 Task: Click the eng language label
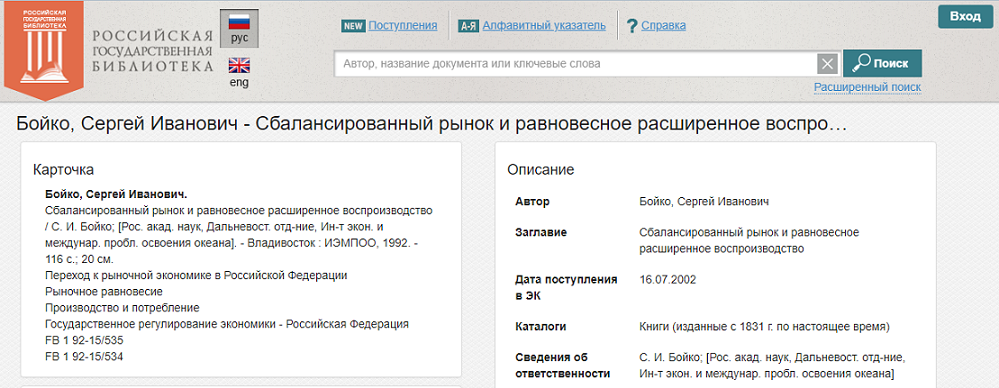pos(239,82)
